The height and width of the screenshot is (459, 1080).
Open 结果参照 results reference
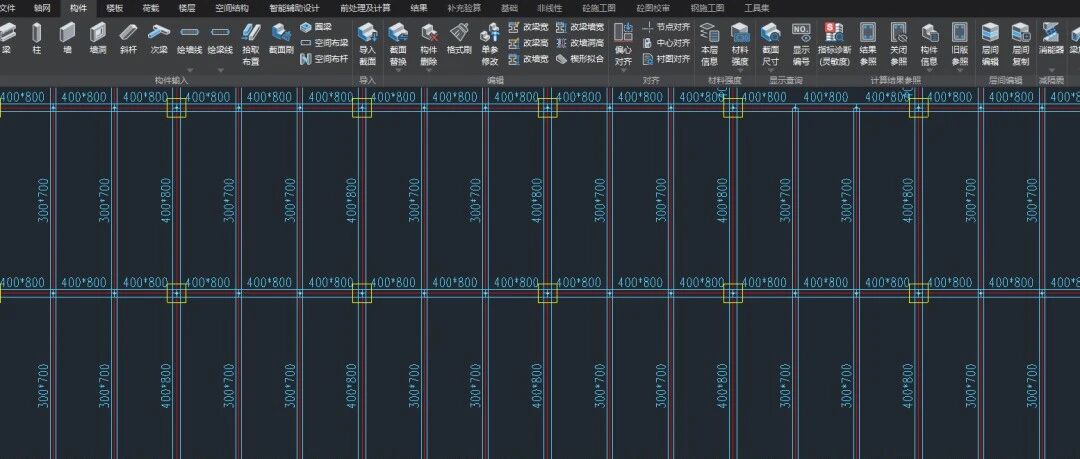(868, 44)
